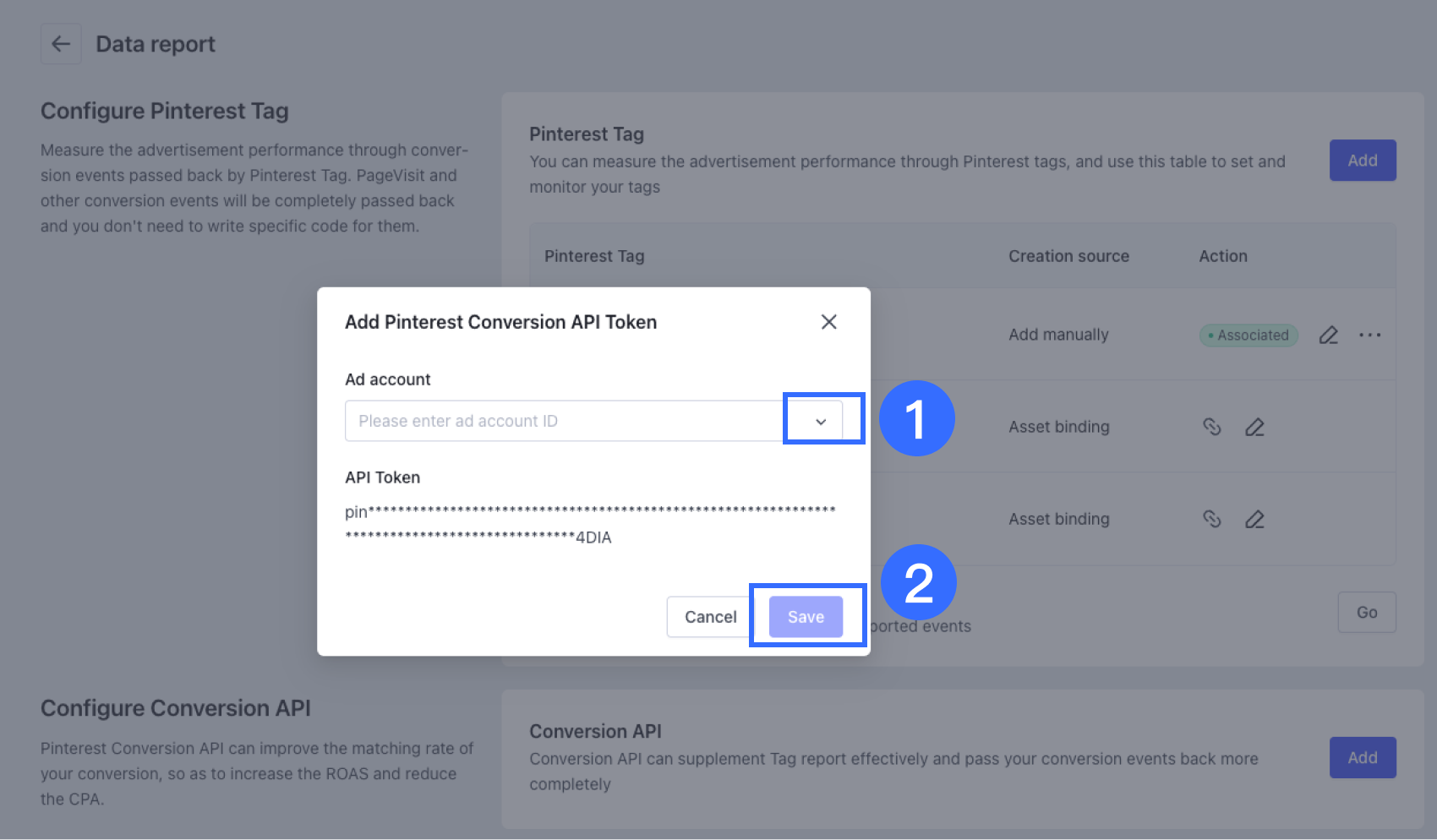Click the link icon on the second Asset binding row
1437x840 pixels.
pyautogui.click(x=1213, y=519)
